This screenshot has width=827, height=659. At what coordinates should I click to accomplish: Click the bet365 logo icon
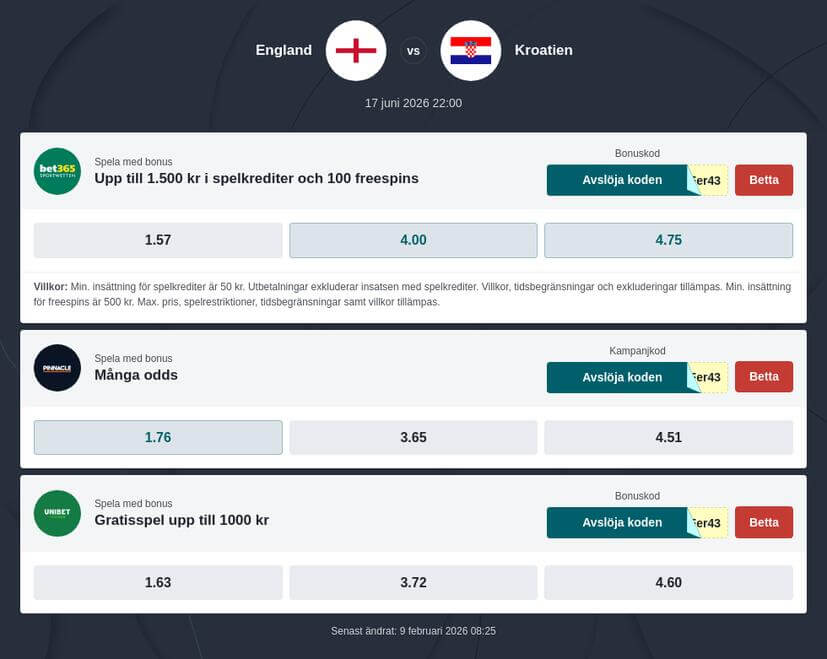pyautogui.click(x=57, y=171)
